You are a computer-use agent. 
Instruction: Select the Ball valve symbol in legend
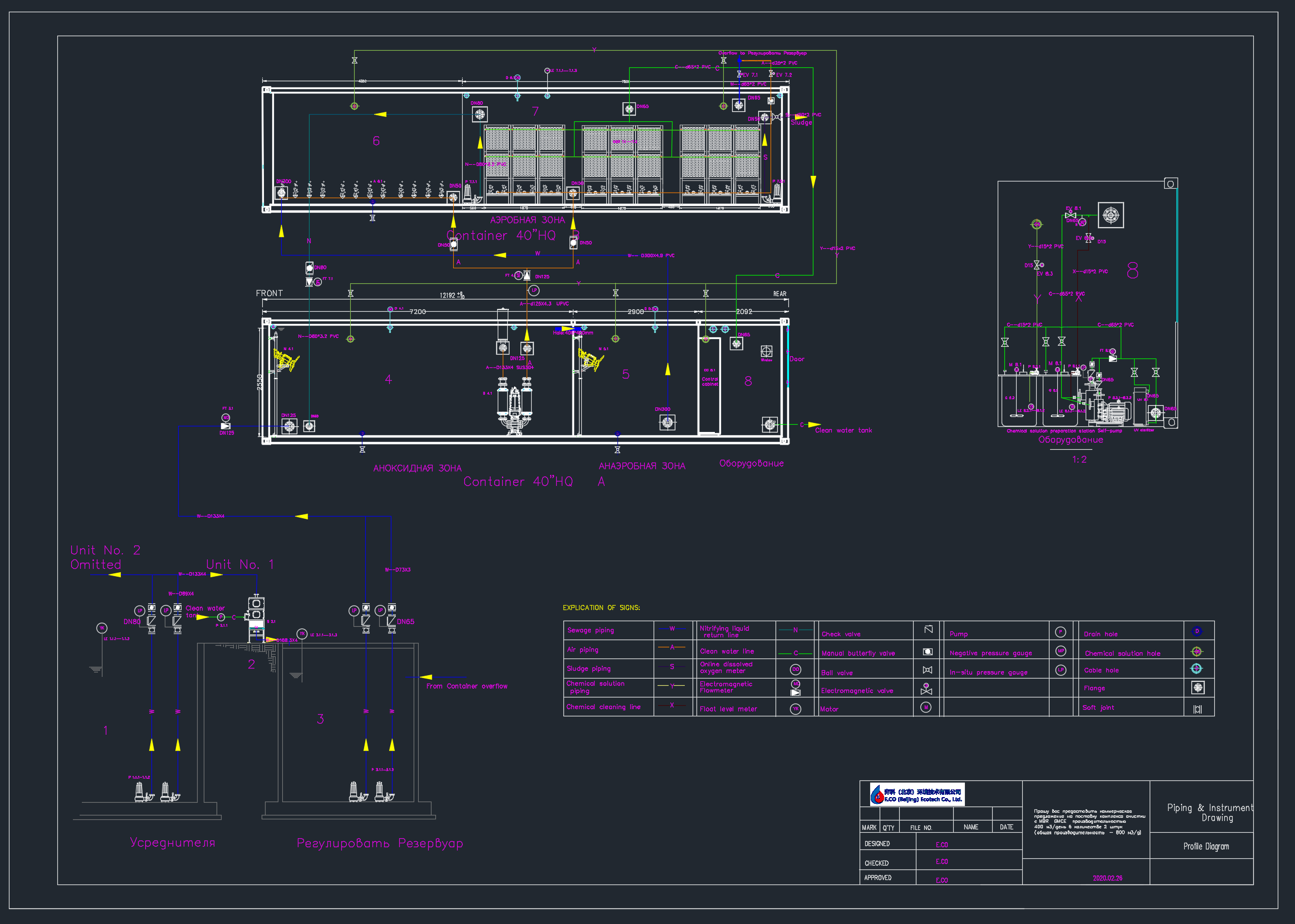(x=928, y=670)
